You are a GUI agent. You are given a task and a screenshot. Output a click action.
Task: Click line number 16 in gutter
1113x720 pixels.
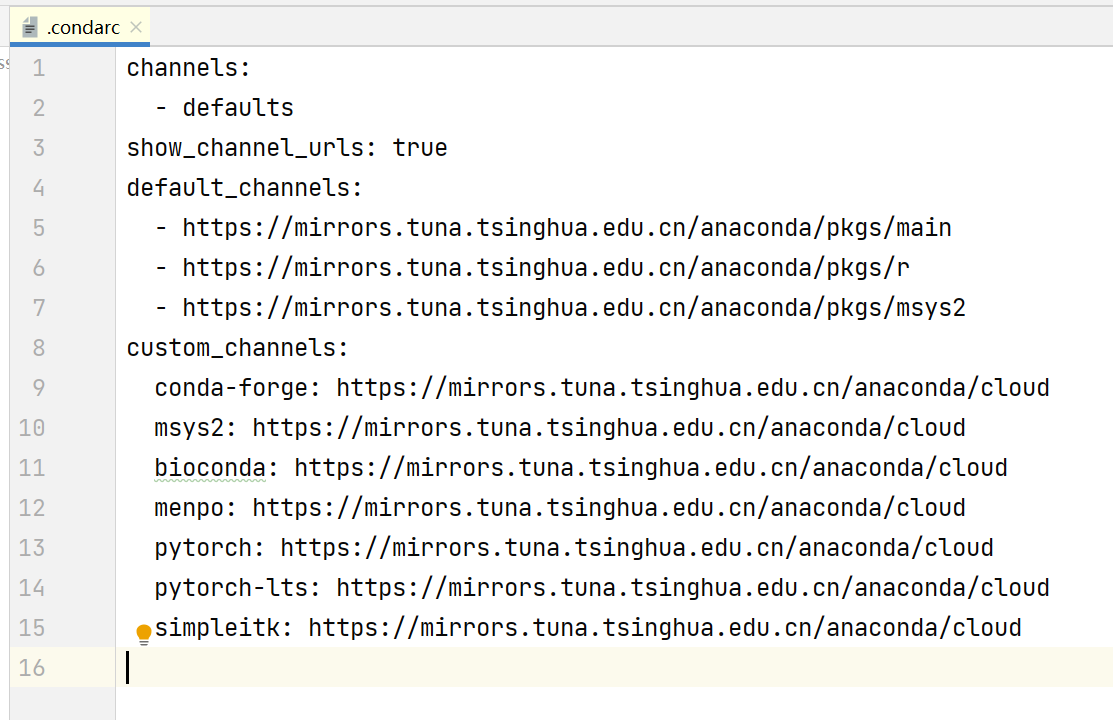click(32, 668)
